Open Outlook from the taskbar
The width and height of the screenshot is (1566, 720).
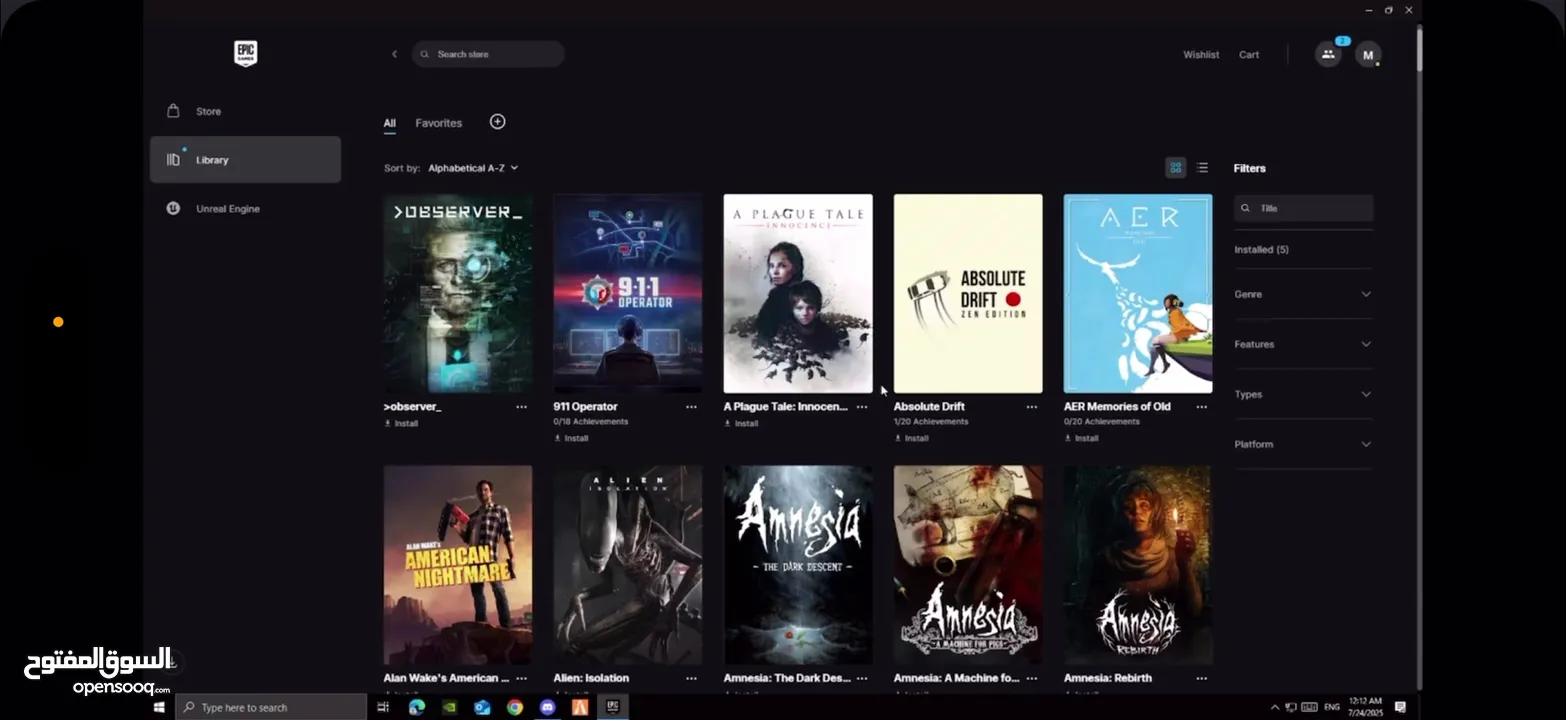pos(482,707)
